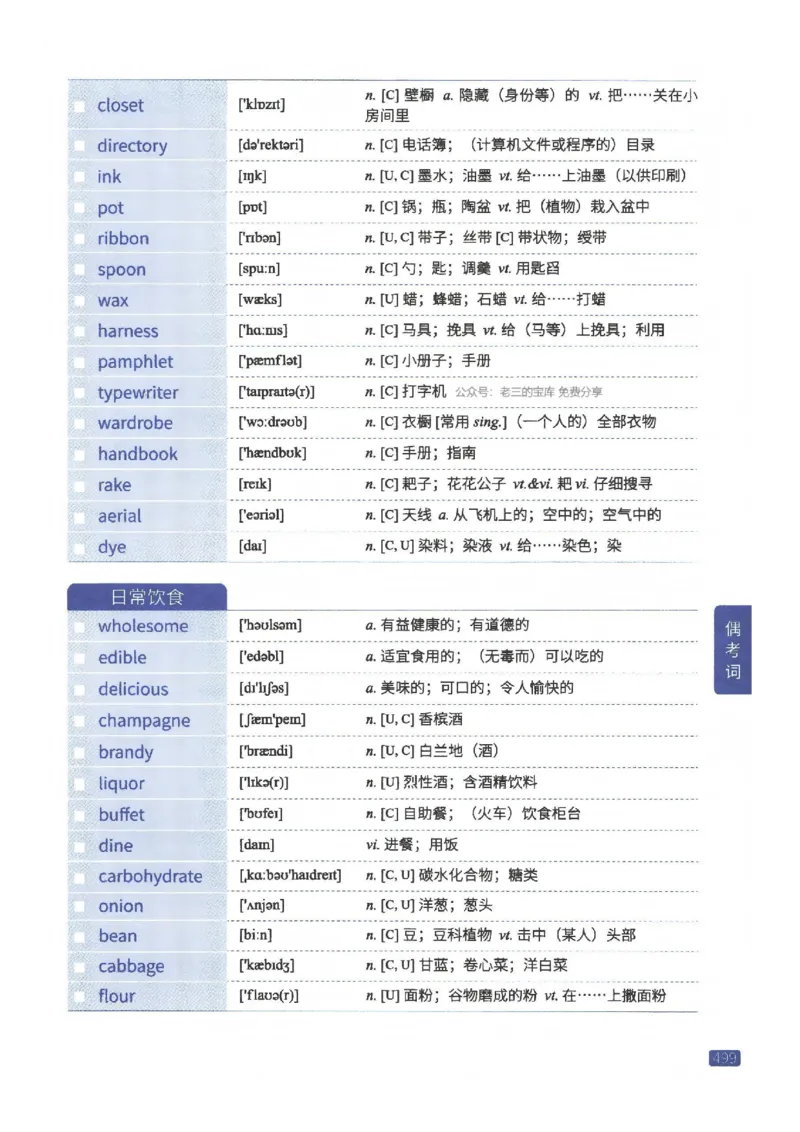Click the phonetic transcription of "spoon"
This screenshot has width=800, height=1132.
[x=256, y=269]
